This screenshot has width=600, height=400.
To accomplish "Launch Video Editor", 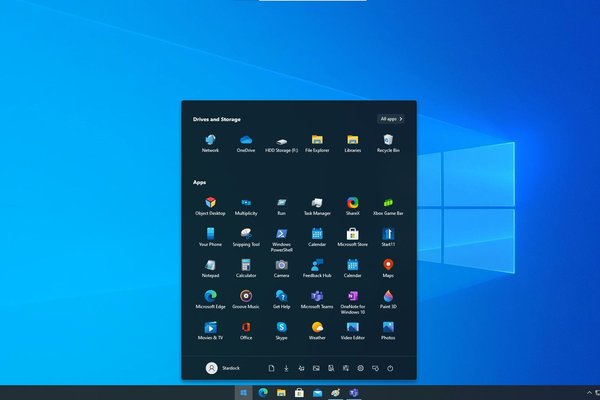I will 352,331.
